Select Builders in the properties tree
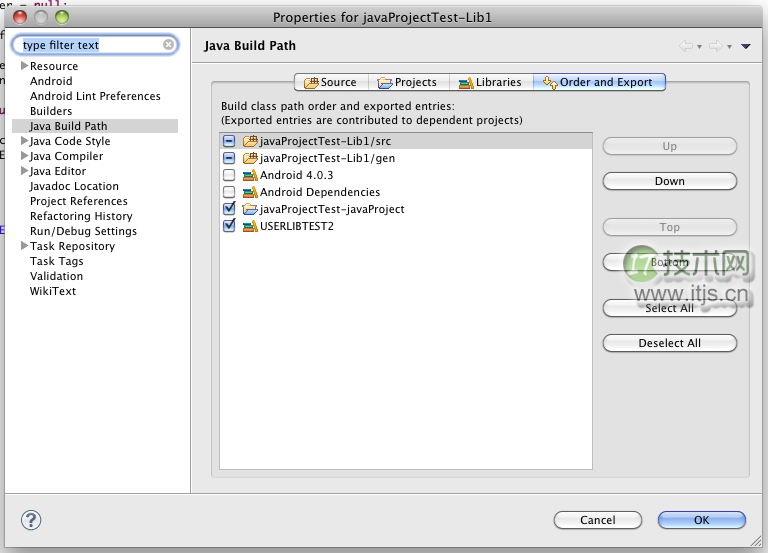Screen dimensions: 768x553 pos(51,111)
